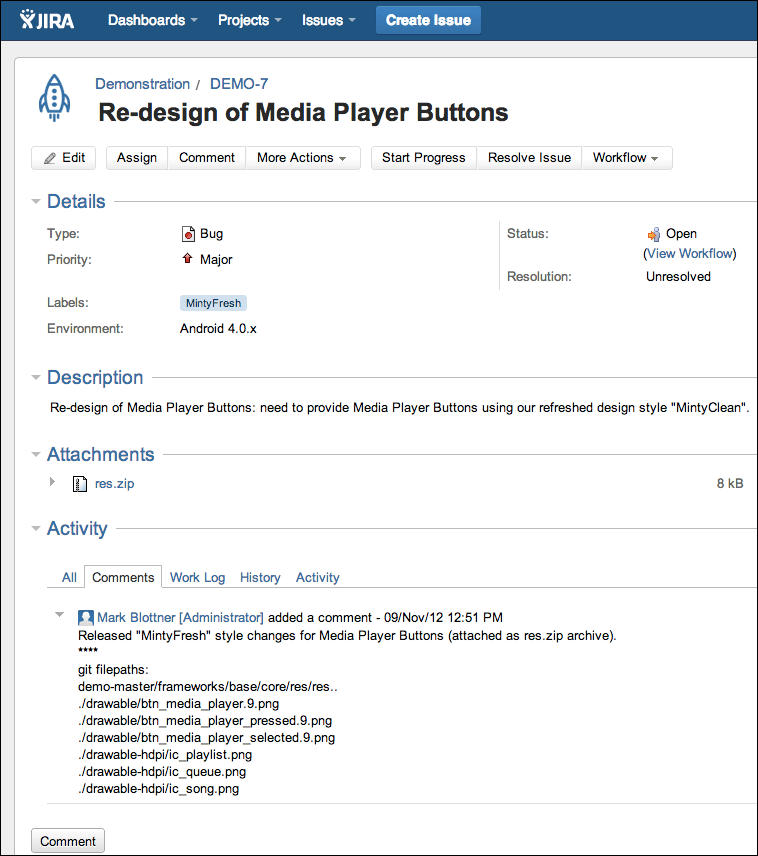Viewport: 758px width, 856px height.
Task: Open the More Actions dropdown
Action: 303,158
